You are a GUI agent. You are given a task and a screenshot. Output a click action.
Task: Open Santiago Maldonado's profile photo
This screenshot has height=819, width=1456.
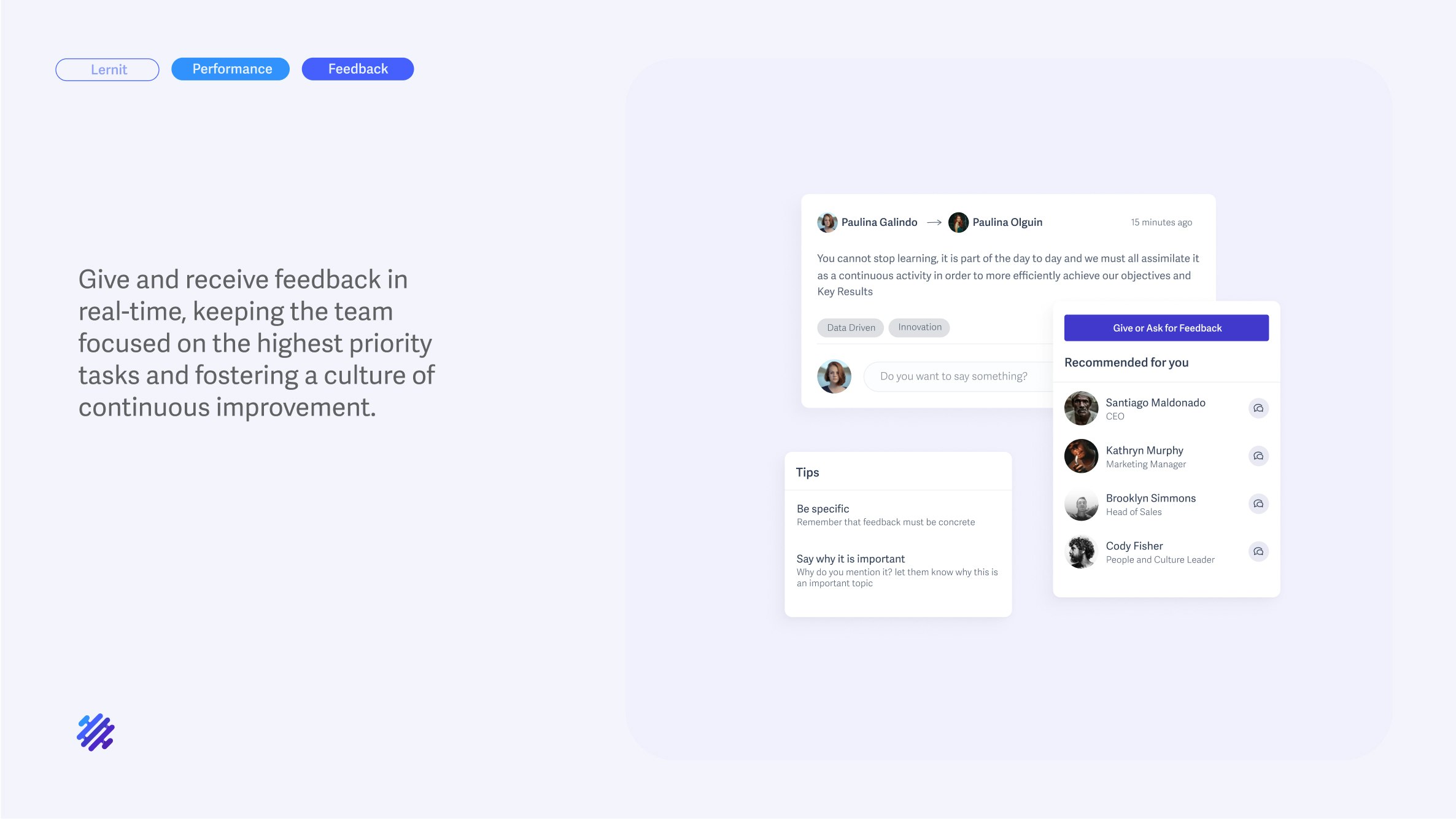(x=1081, y=408)
